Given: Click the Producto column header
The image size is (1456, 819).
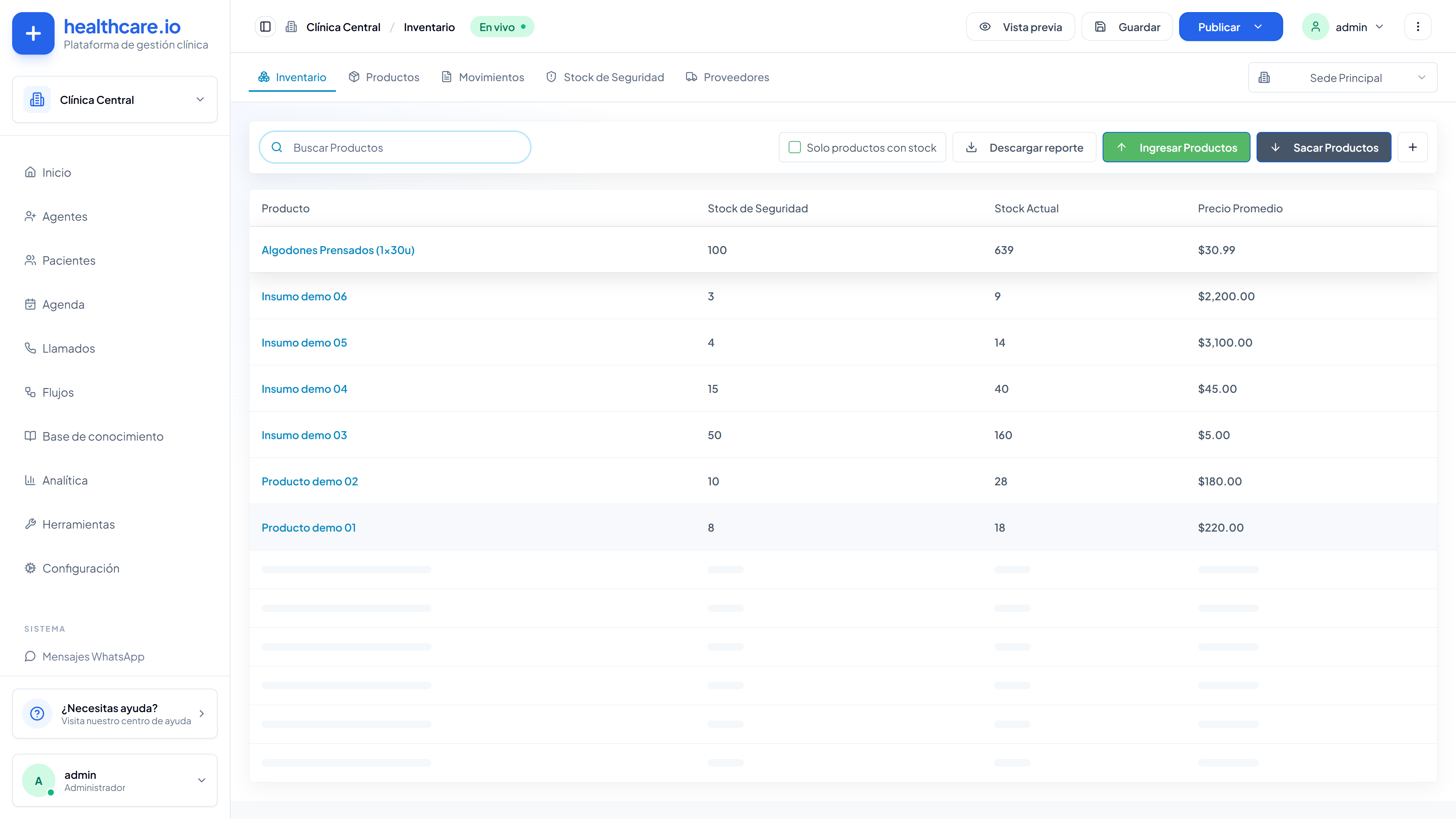Looking at the screenshot, I should [x=286, y=208].
